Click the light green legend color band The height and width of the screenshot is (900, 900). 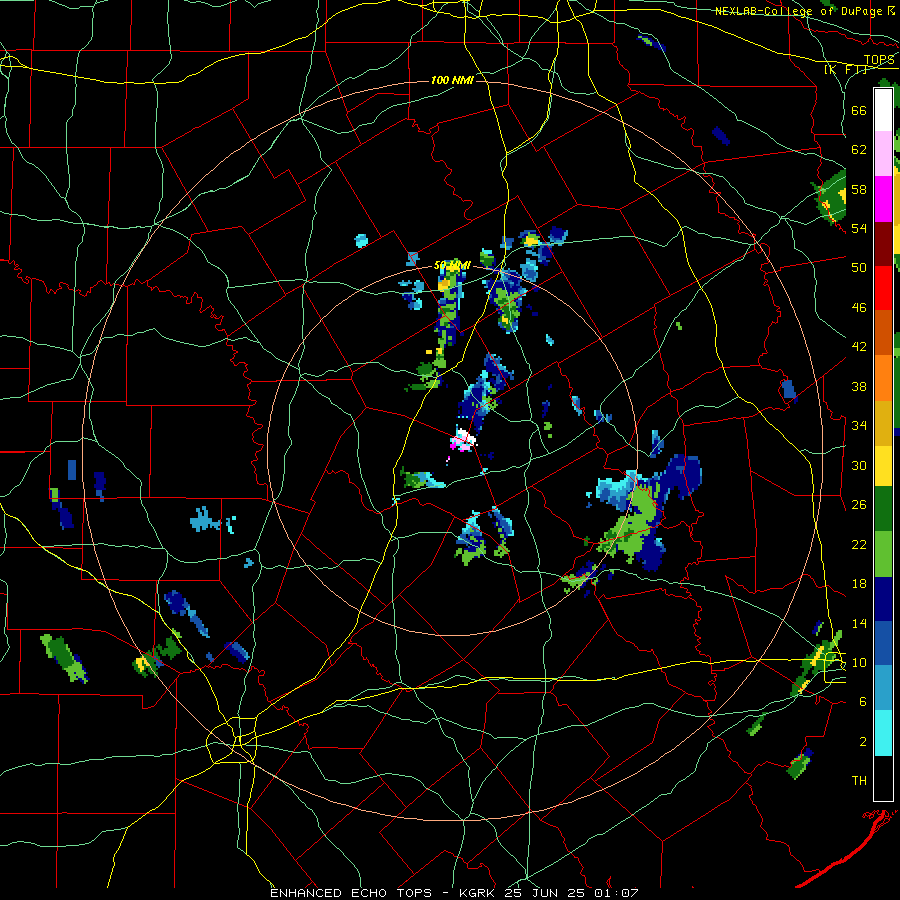pos(883,554)
